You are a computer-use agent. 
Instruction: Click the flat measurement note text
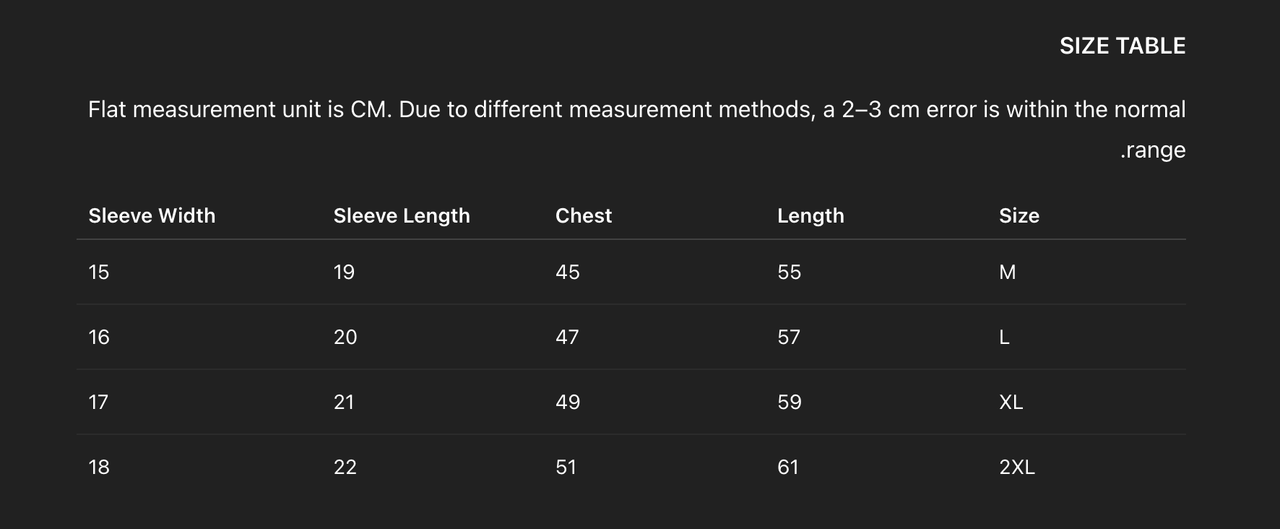click(x=636, y=110)
